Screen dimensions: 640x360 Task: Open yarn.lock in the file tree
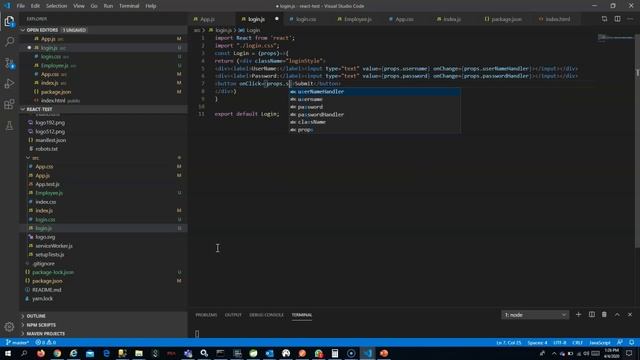pos(42,299)
